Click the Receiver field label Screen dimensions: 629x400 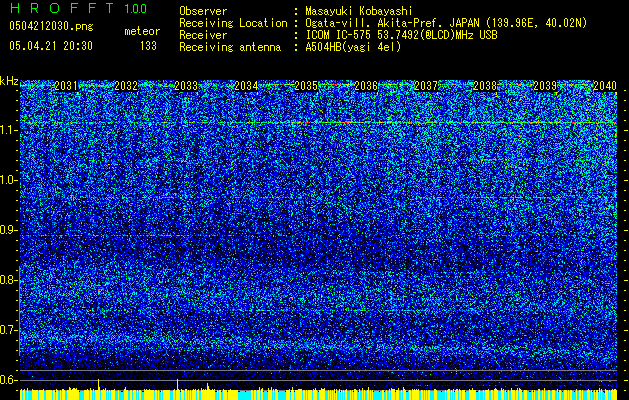click(203, 35)
